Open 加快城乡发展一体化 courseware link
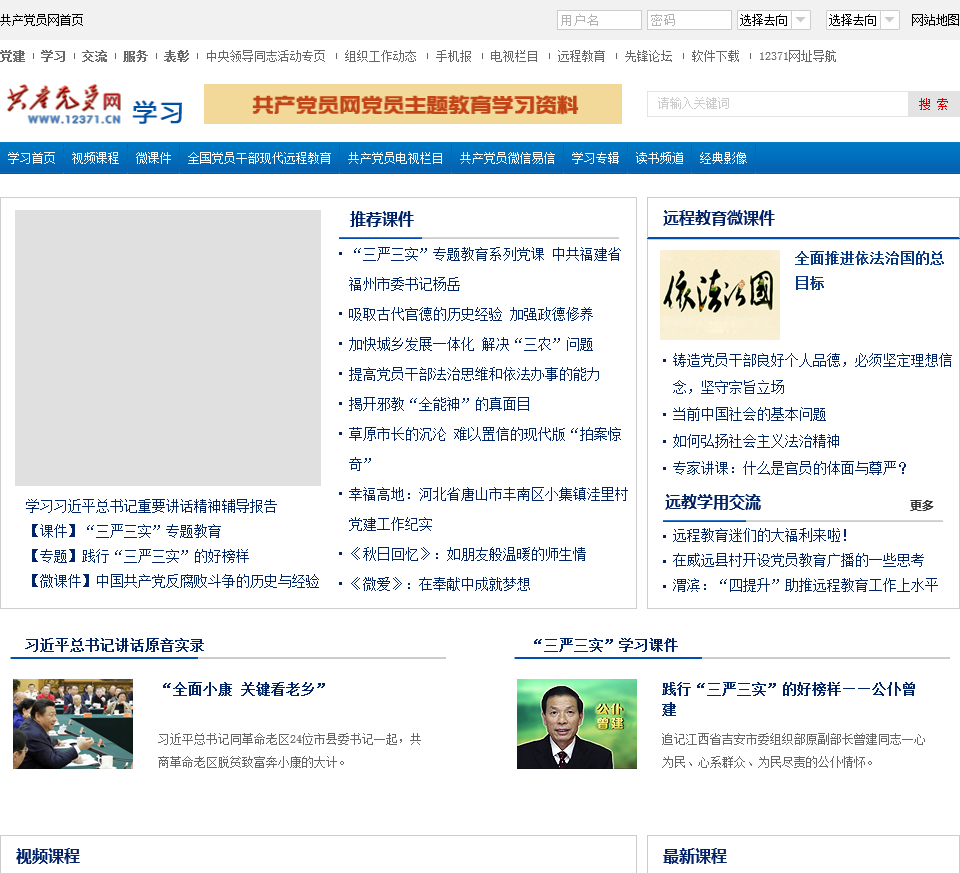Screen dimensions: 960x873 point(471,345)
